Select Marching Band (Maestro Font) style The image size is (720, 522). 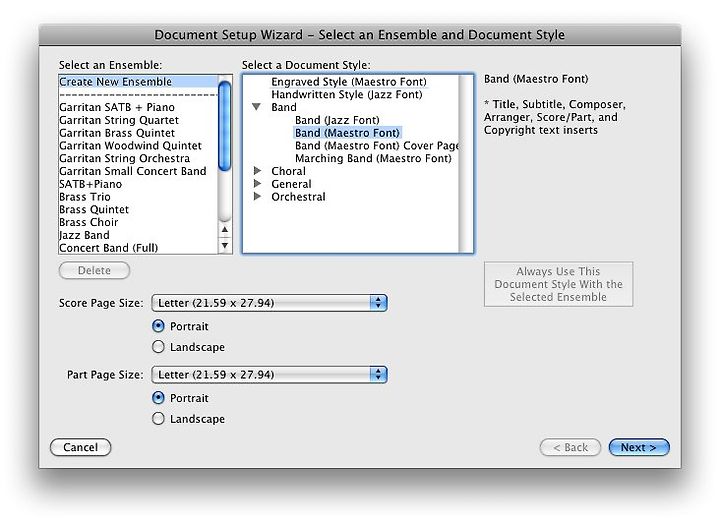coord(373,158)
